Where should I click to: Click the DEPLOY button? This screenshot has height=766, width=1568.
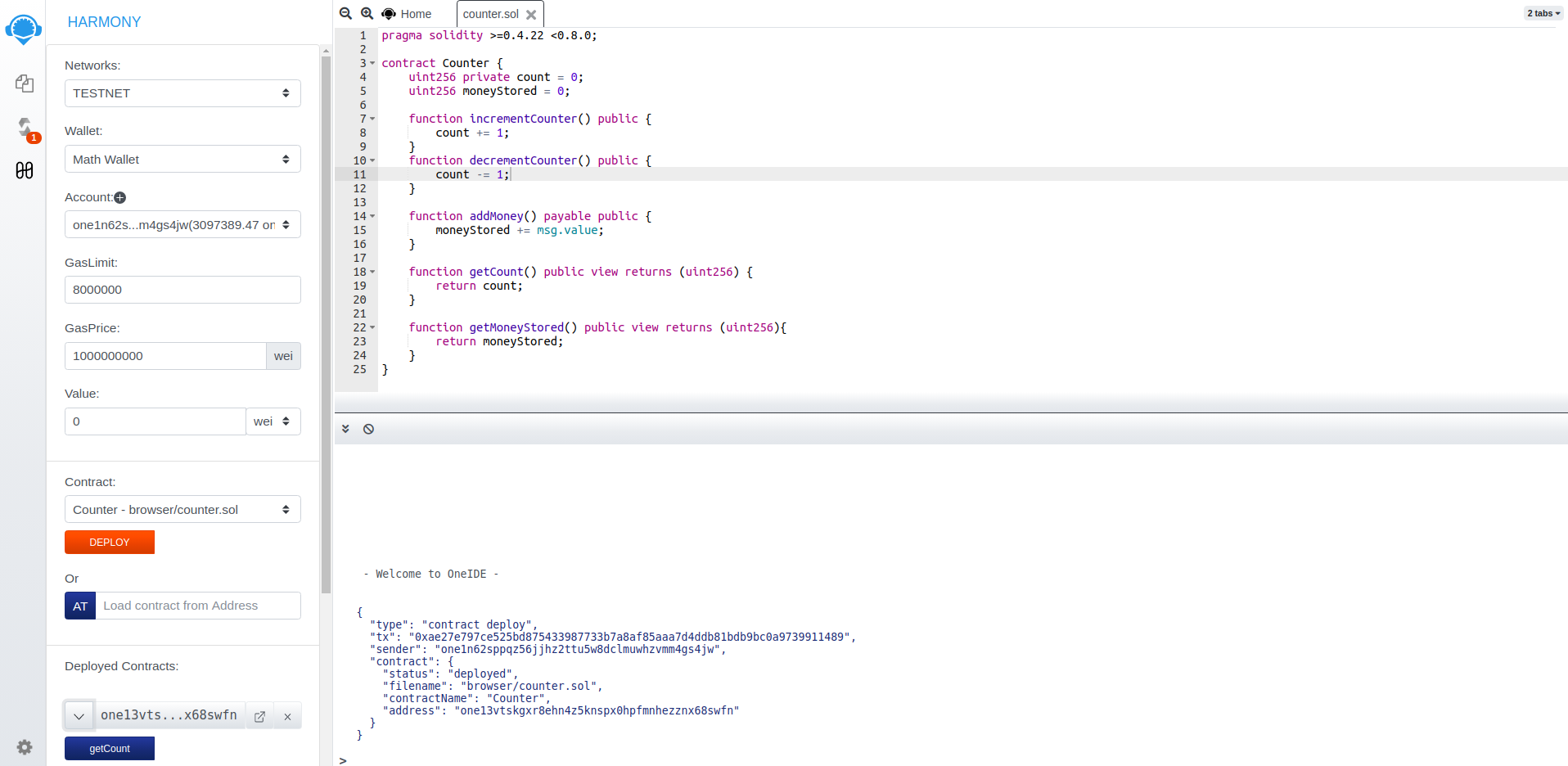110,542
